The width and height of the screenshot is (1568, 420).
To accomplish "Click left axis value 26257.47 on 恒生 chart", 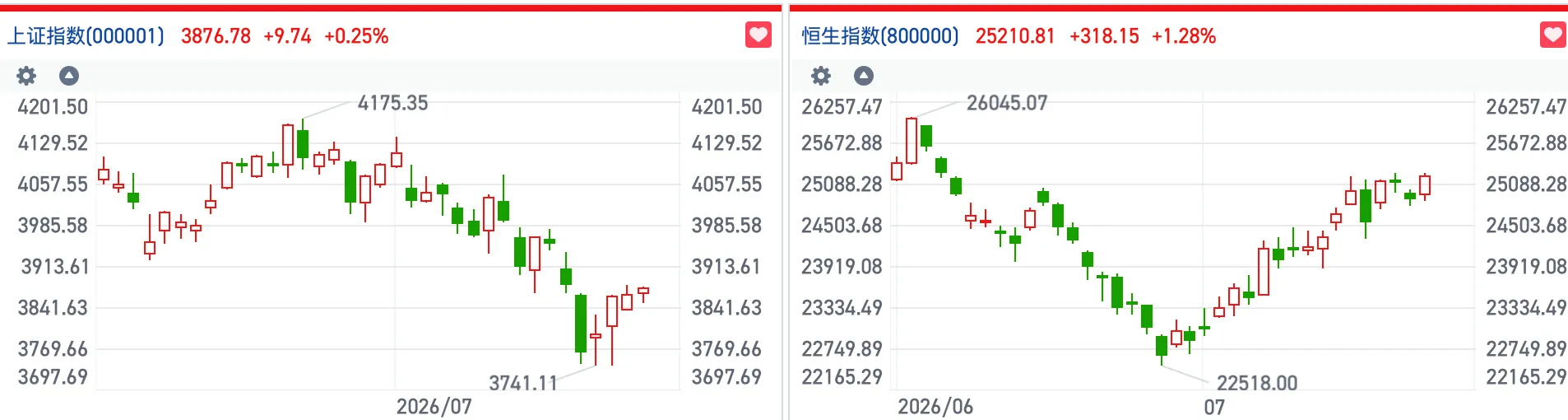I will coord(842,107).
